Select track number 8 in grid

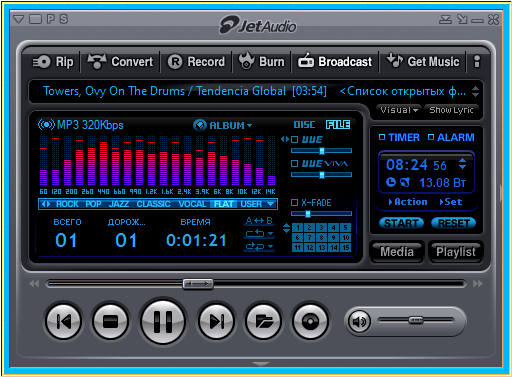point(321,237)
